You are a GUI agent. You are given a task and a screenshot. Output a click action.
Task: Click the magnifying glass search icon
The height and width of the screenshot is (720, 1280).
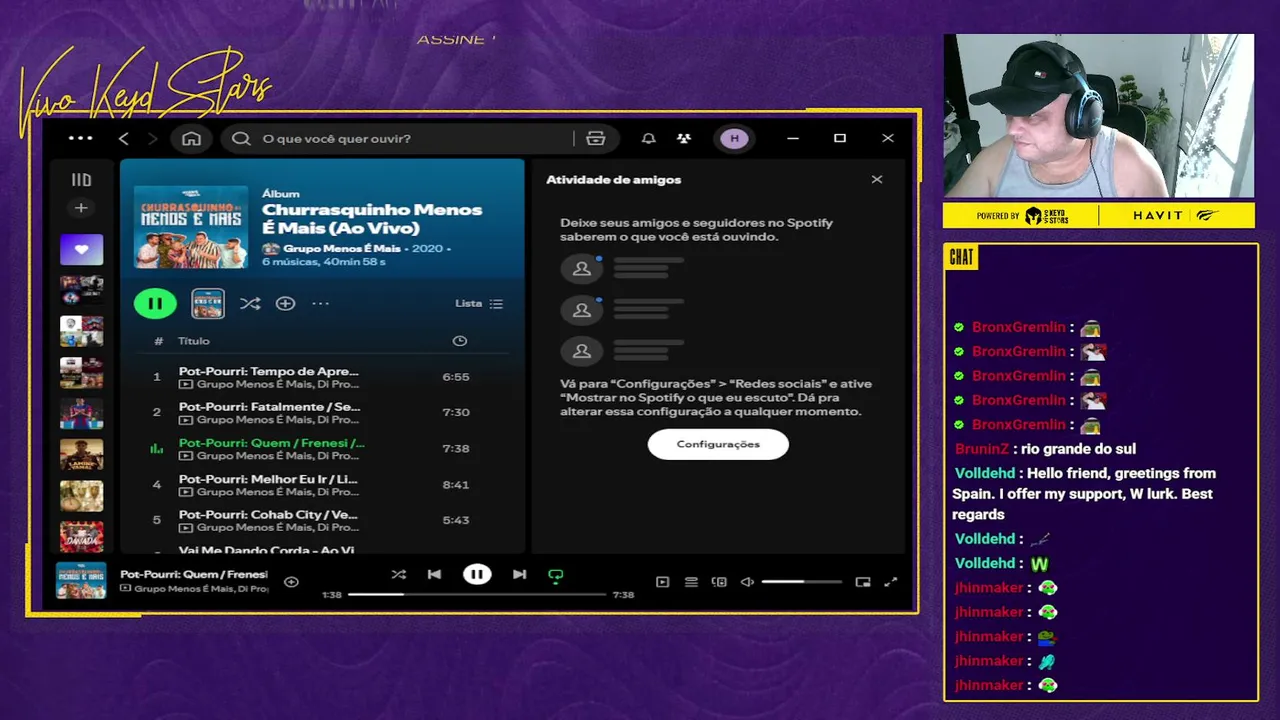241,138
